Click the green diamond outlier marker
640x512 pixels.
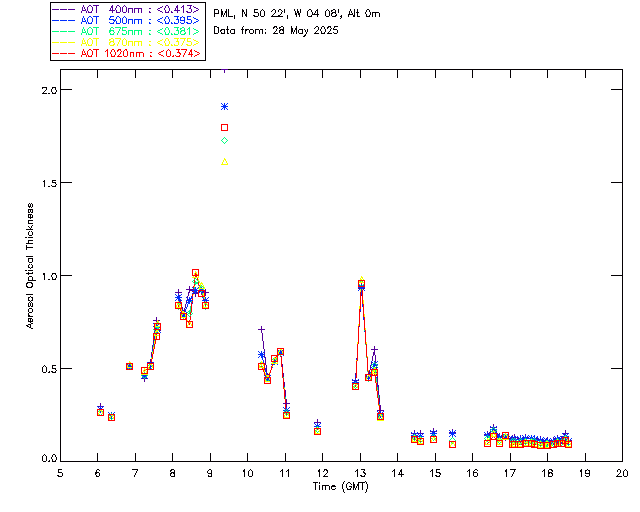224,141
